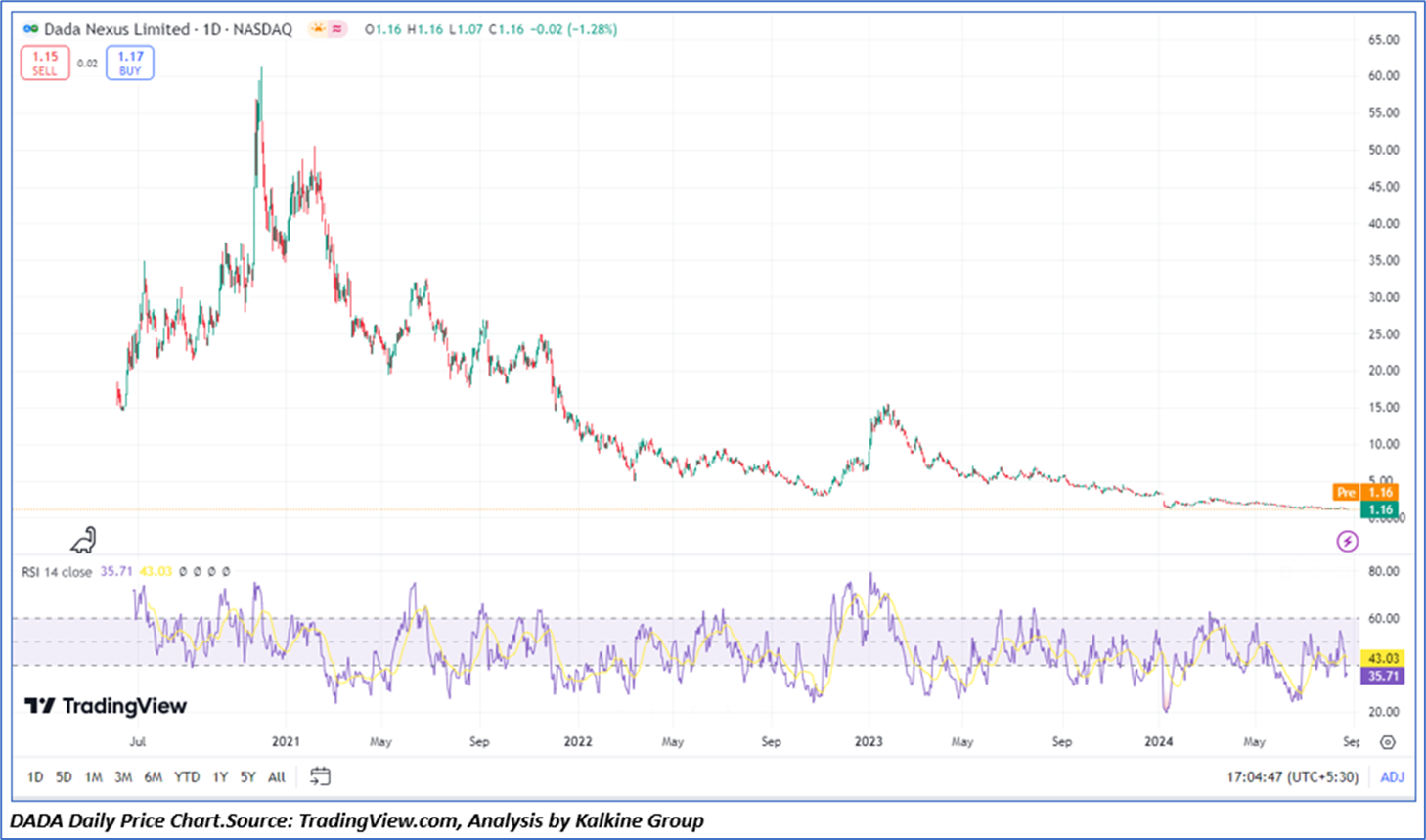Image resolution: width=1426 pixels, height=840 pixels.
Task: Click the dinosaur icon below the chart
Action: point(84,540)
